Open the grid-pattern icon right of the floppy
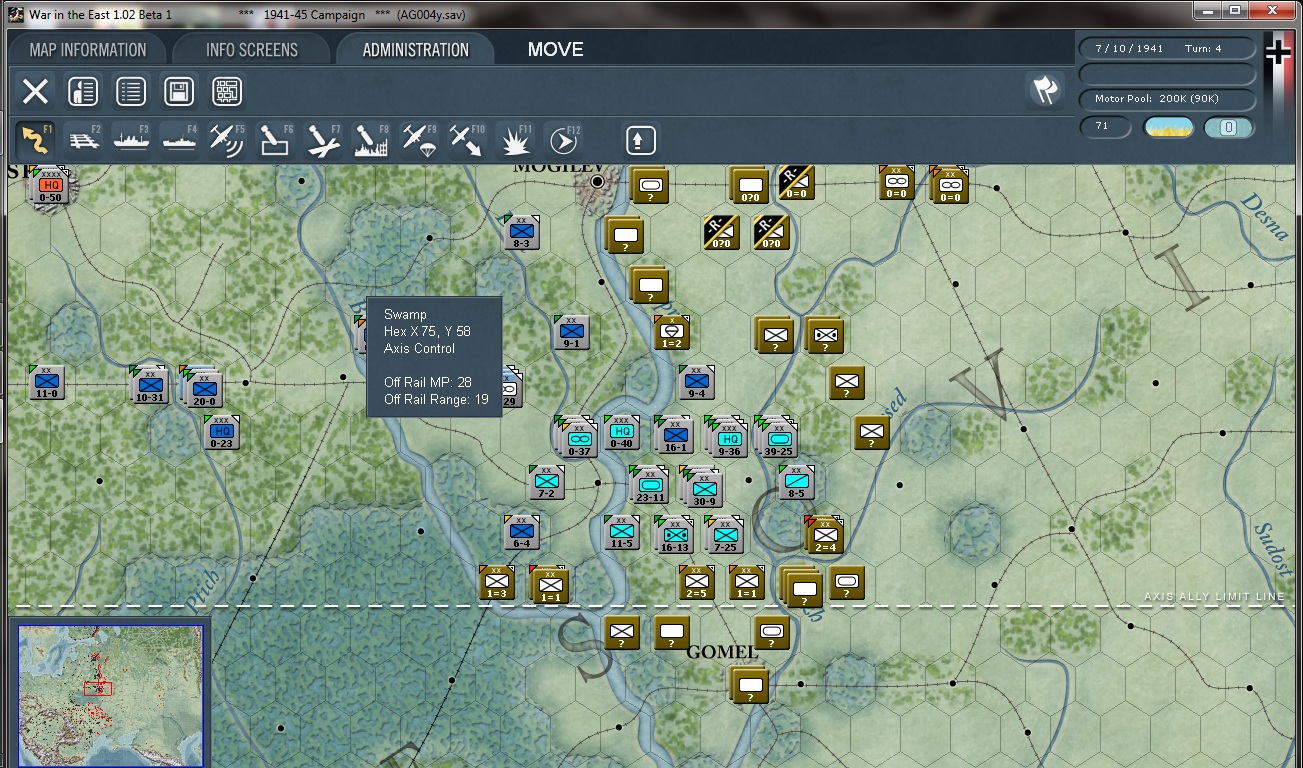The image size is (1303, 768). point(227,92)
